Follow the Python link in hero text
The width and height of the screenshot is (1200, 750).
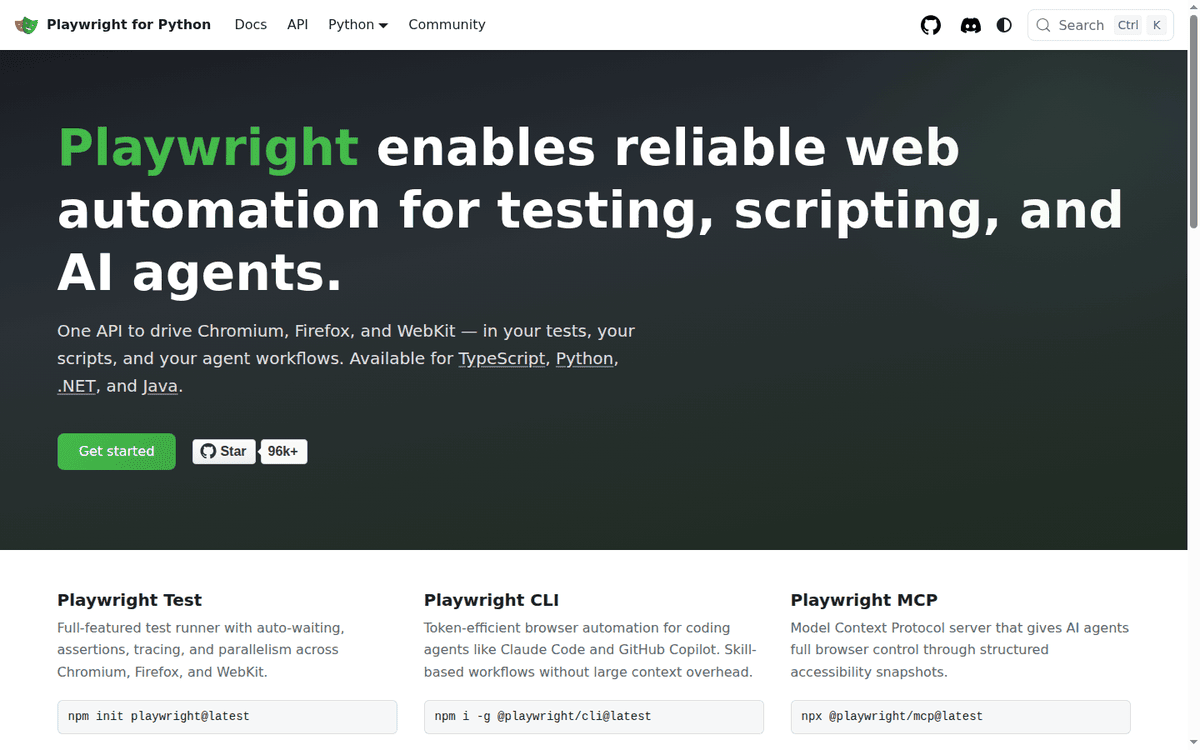[585, 358]
